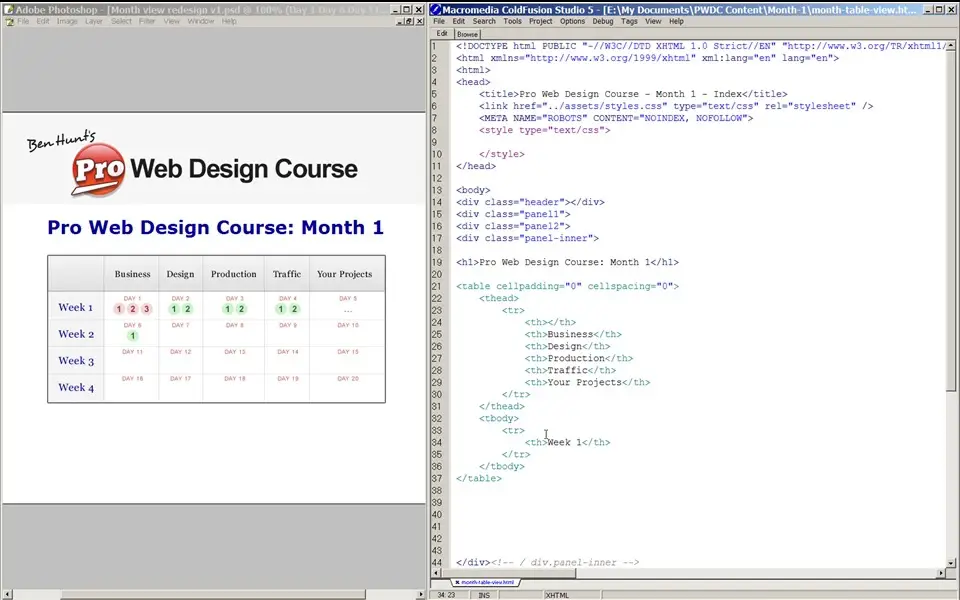The width and height of the screenshot is (960, 600).
Task: Switch to the Browse tab in ColdFusion
Action: 467,34
